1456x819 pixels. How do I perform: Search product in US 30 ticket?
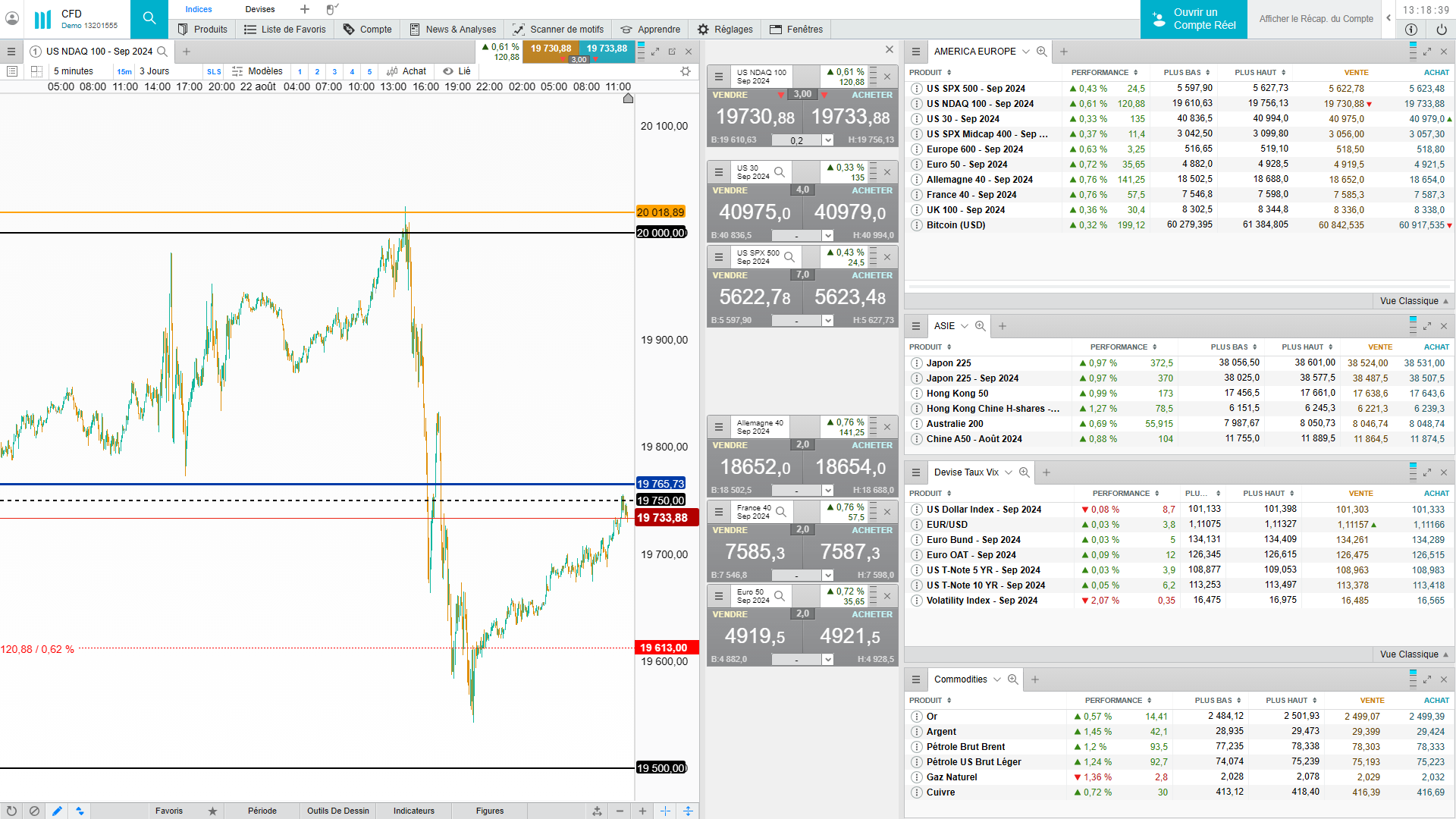780,172
